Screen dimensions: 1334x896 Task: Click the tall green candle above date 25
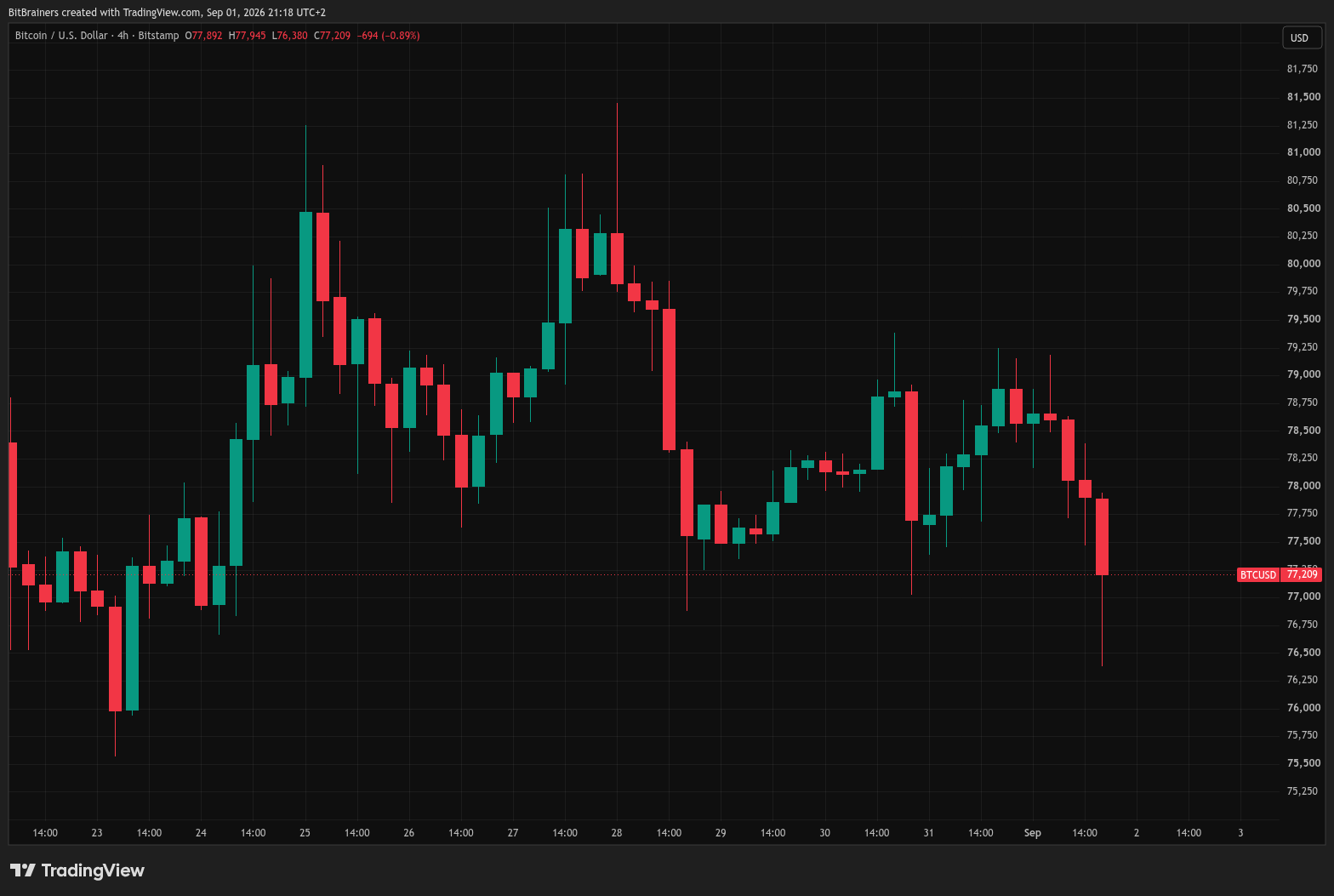coord(305,294)
